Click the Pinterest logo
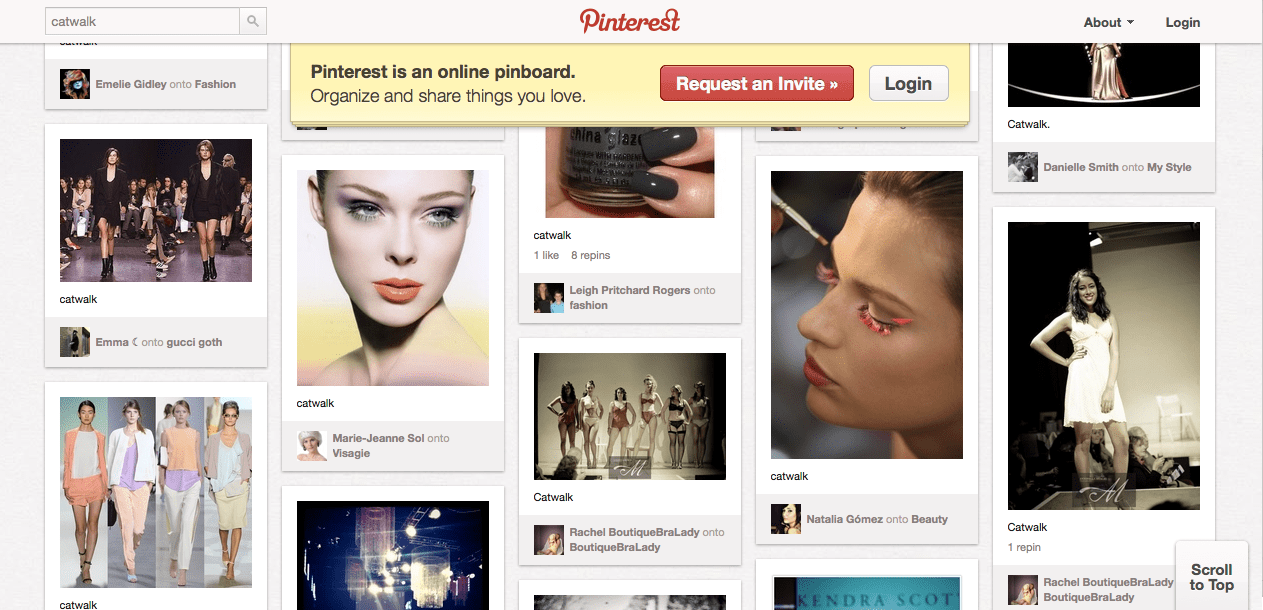Image resolution: width=1263 pixels, height=610 pixels. coord(630,20)
